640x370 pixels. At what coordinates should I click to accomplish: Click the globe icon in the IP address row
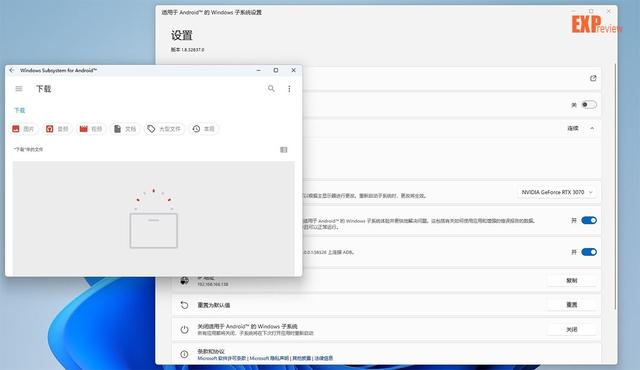184,281
